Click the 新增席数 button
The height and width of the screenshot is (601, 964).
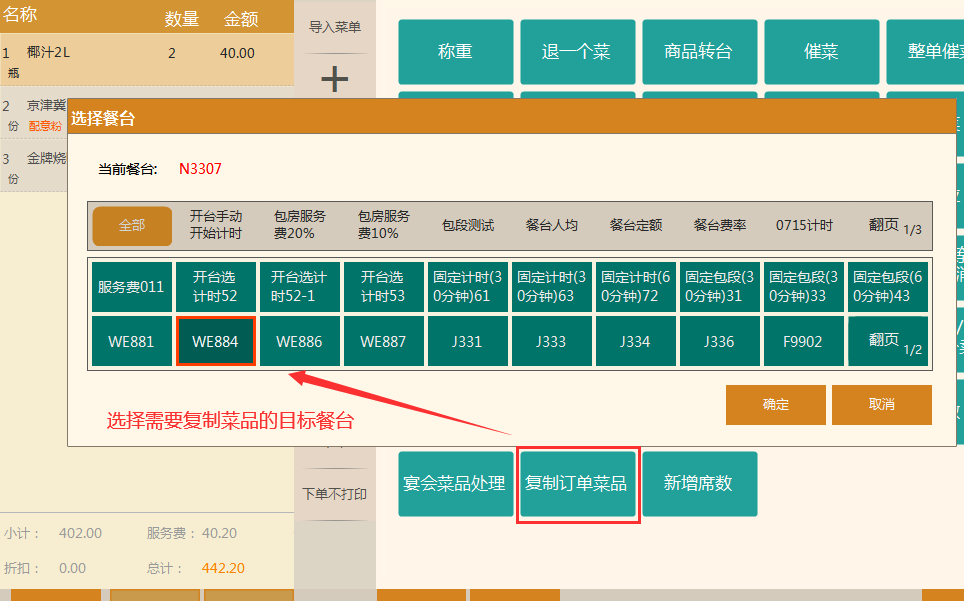point(699,484)
